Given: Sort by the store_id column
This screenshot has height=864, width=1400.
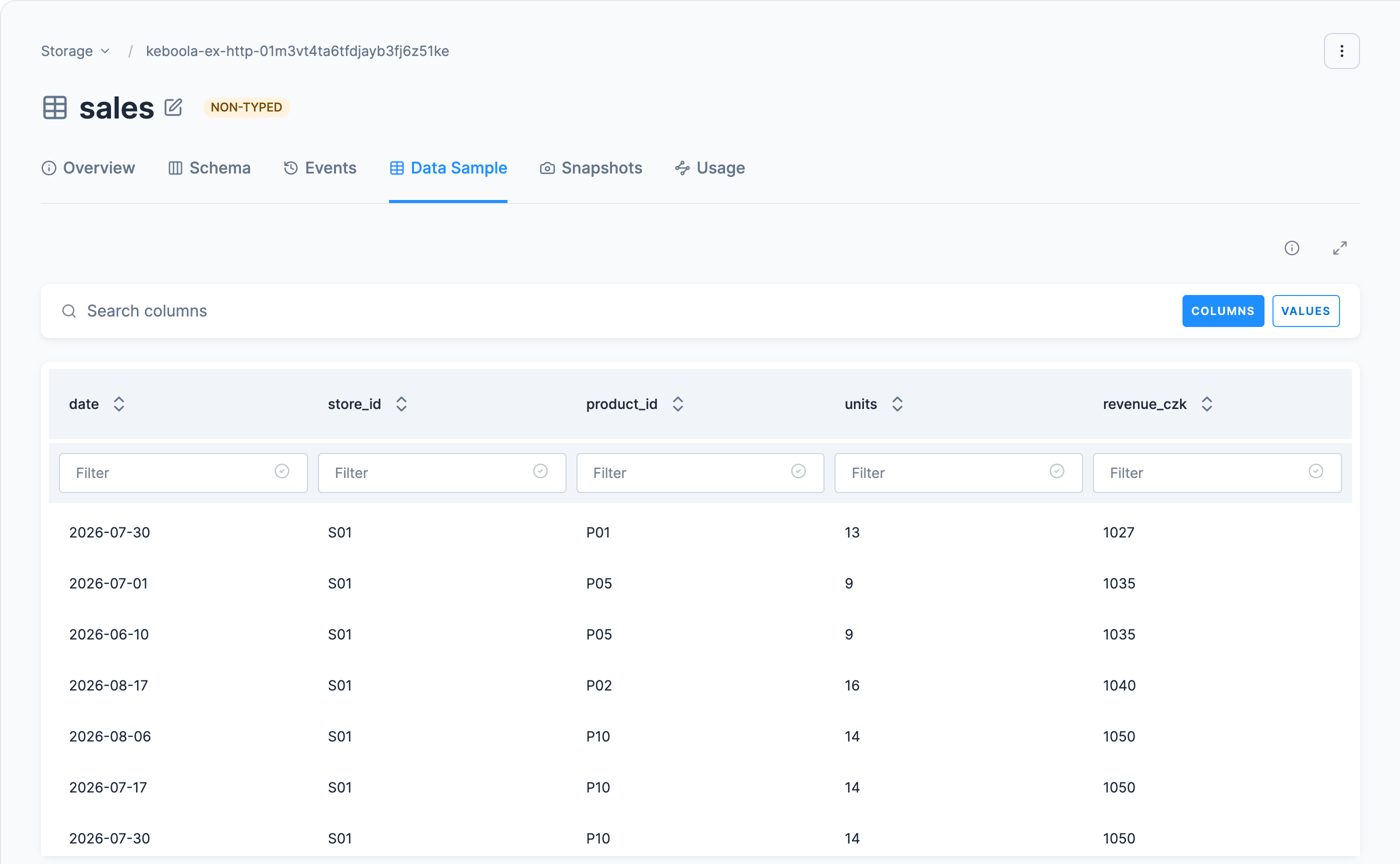Looking at the screenshot, I should click(401, 404).
